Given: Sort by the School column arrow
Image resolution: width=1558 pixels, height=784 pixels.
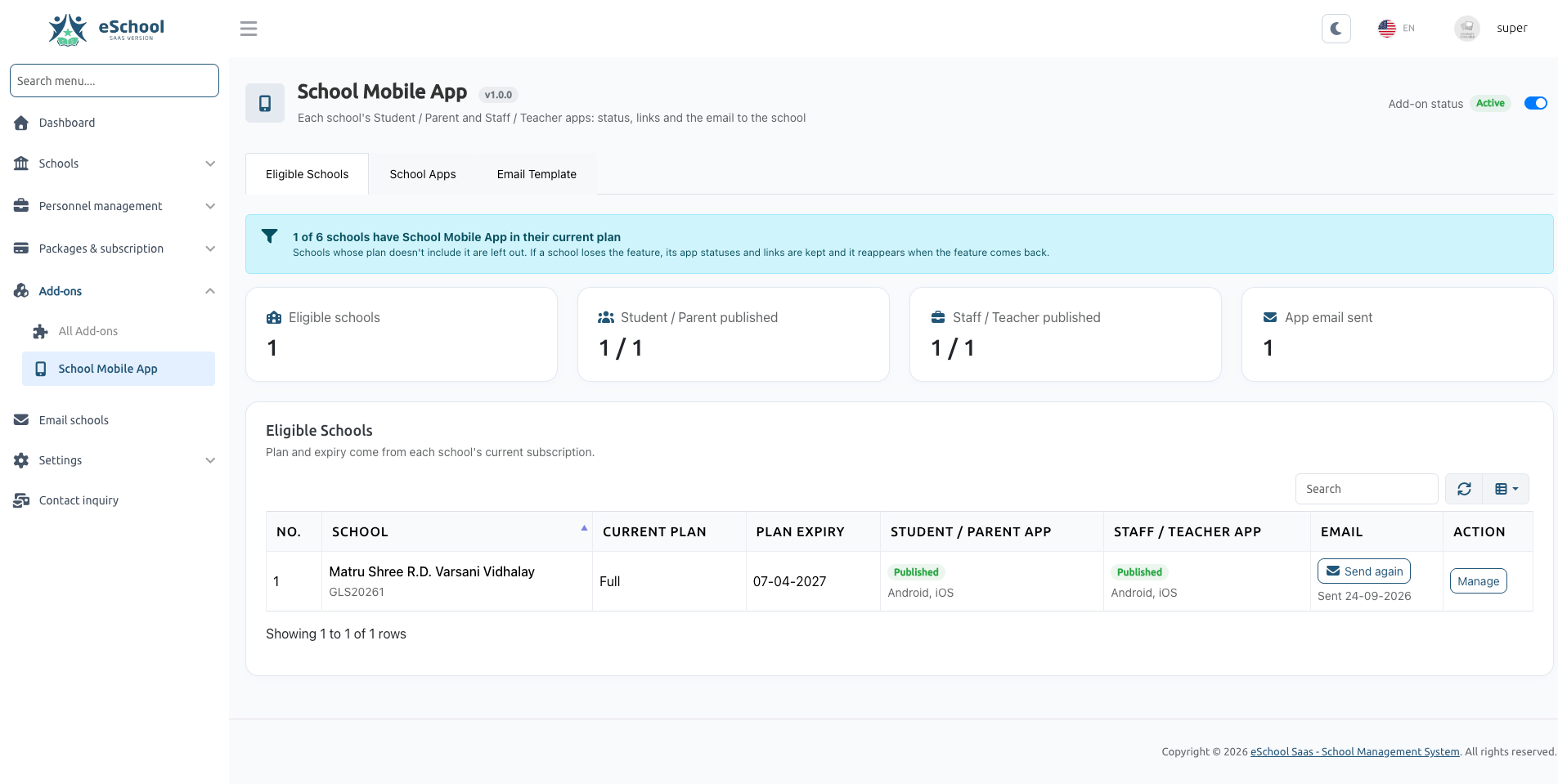Looking at the screenshot, I should pos(584,528).
